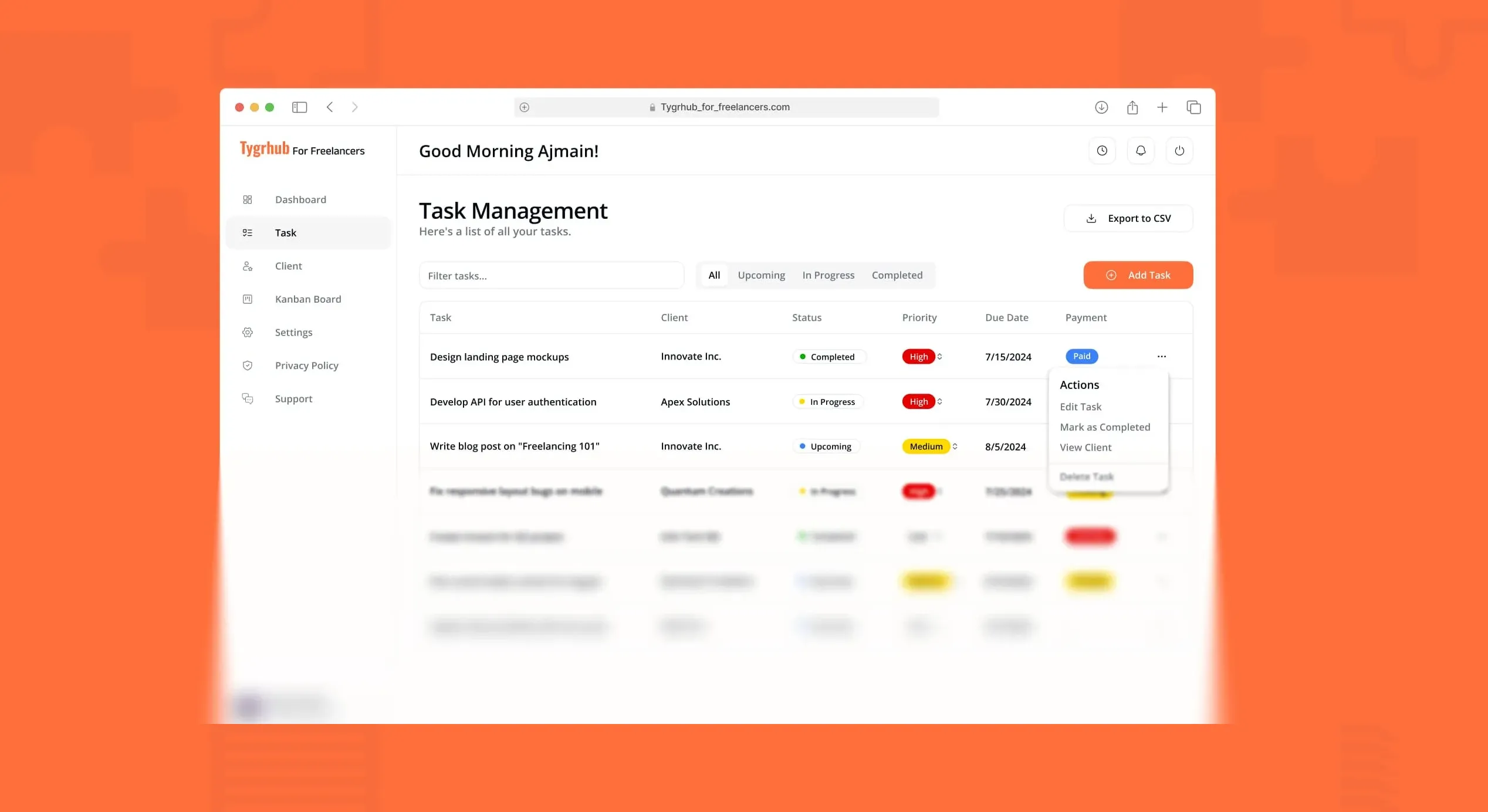Click the 7/30/2024 due date
The height and width of the screenshot is (812, 1488).
click(1008, 402)
